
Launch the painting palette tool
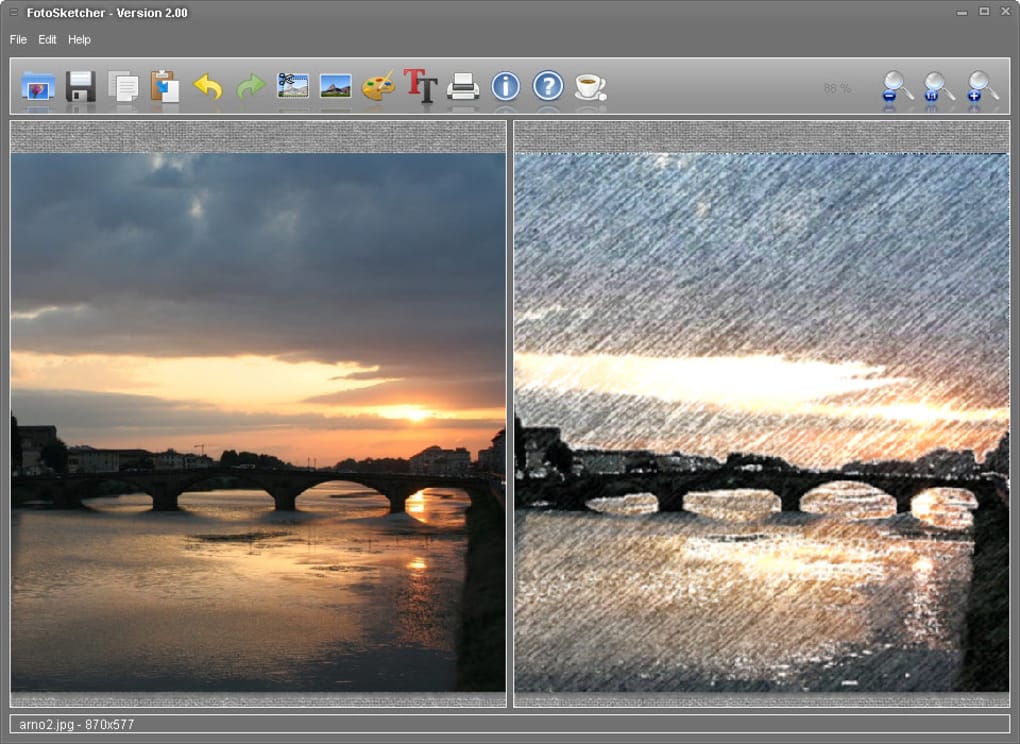pos(377,87)
